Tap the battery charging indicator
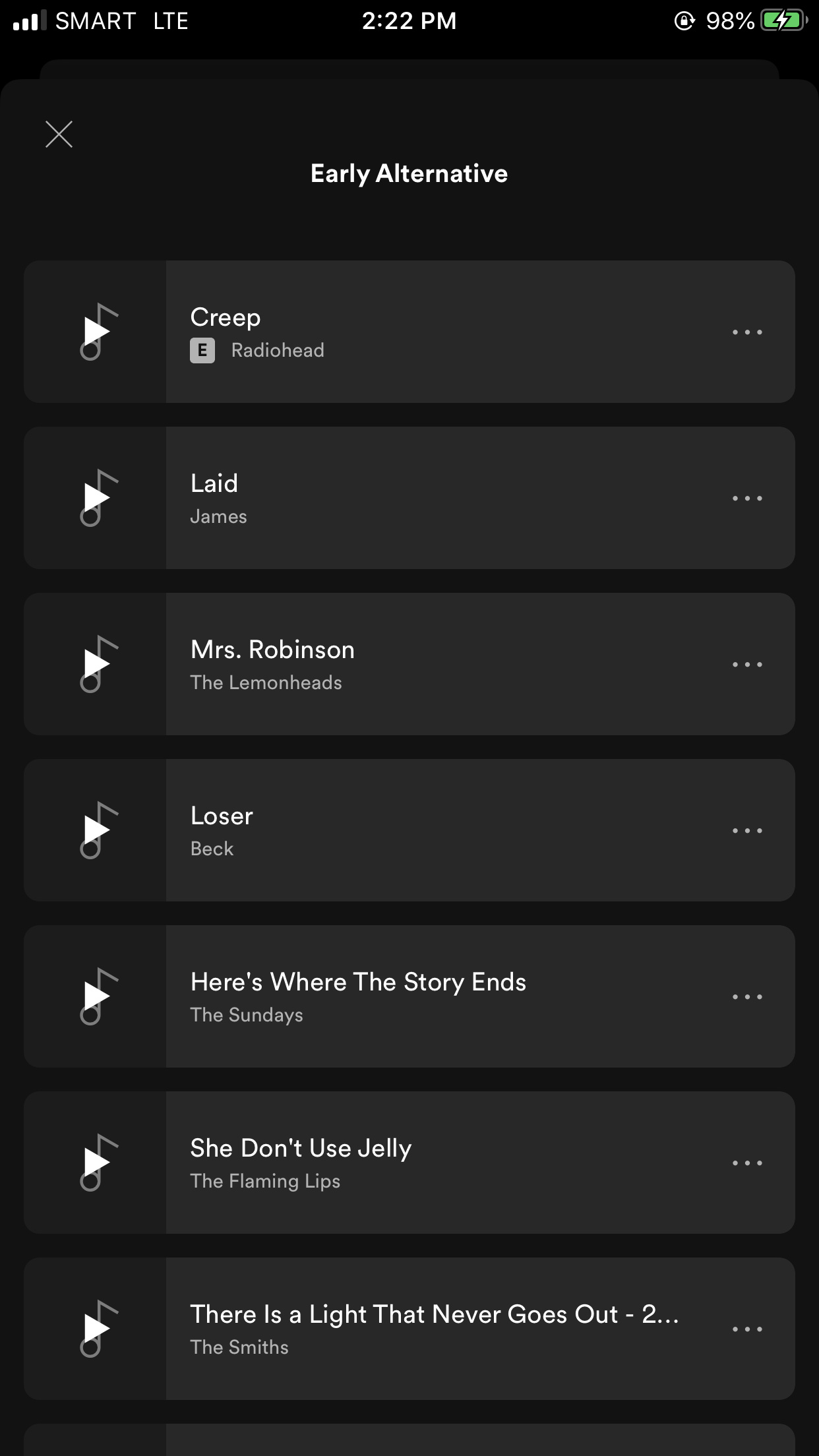Viewport: 819px width, 1456px height. click(783, 21)
